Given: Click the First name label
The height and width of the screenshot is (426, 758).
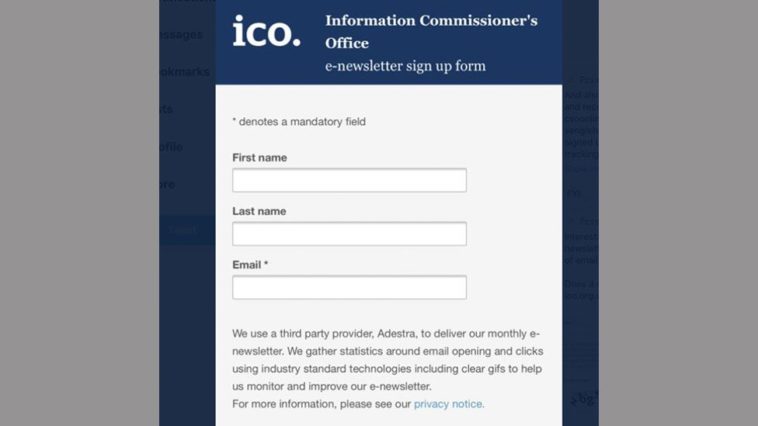Looking at the screenshot, I should click(x=259, y=158).
